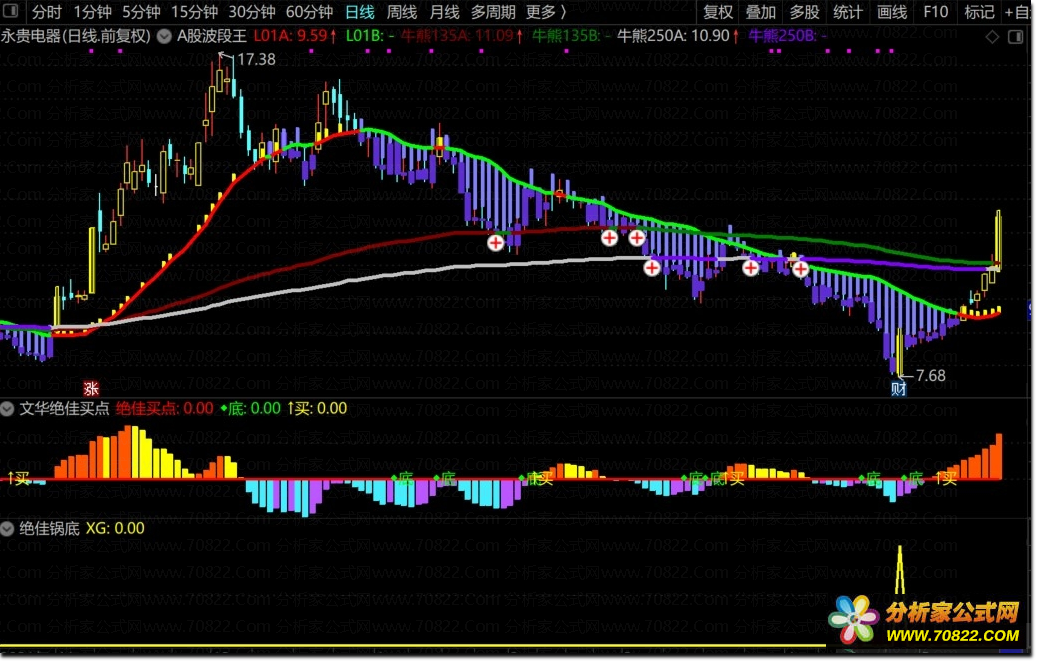This screenshot has width=1037, height=661.
Task: Expand the 文华绝佳买点 indicator menu
Action: (7, 409)
